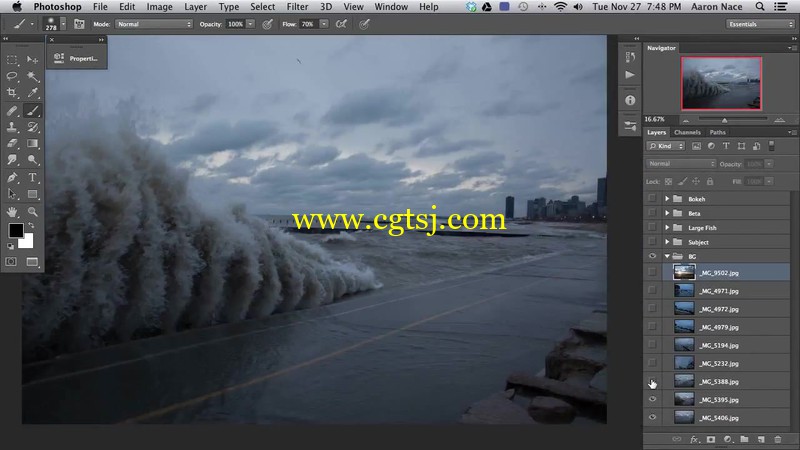Create new group folder in Layers
800x450 pixels.
click(x=744, y=439)
